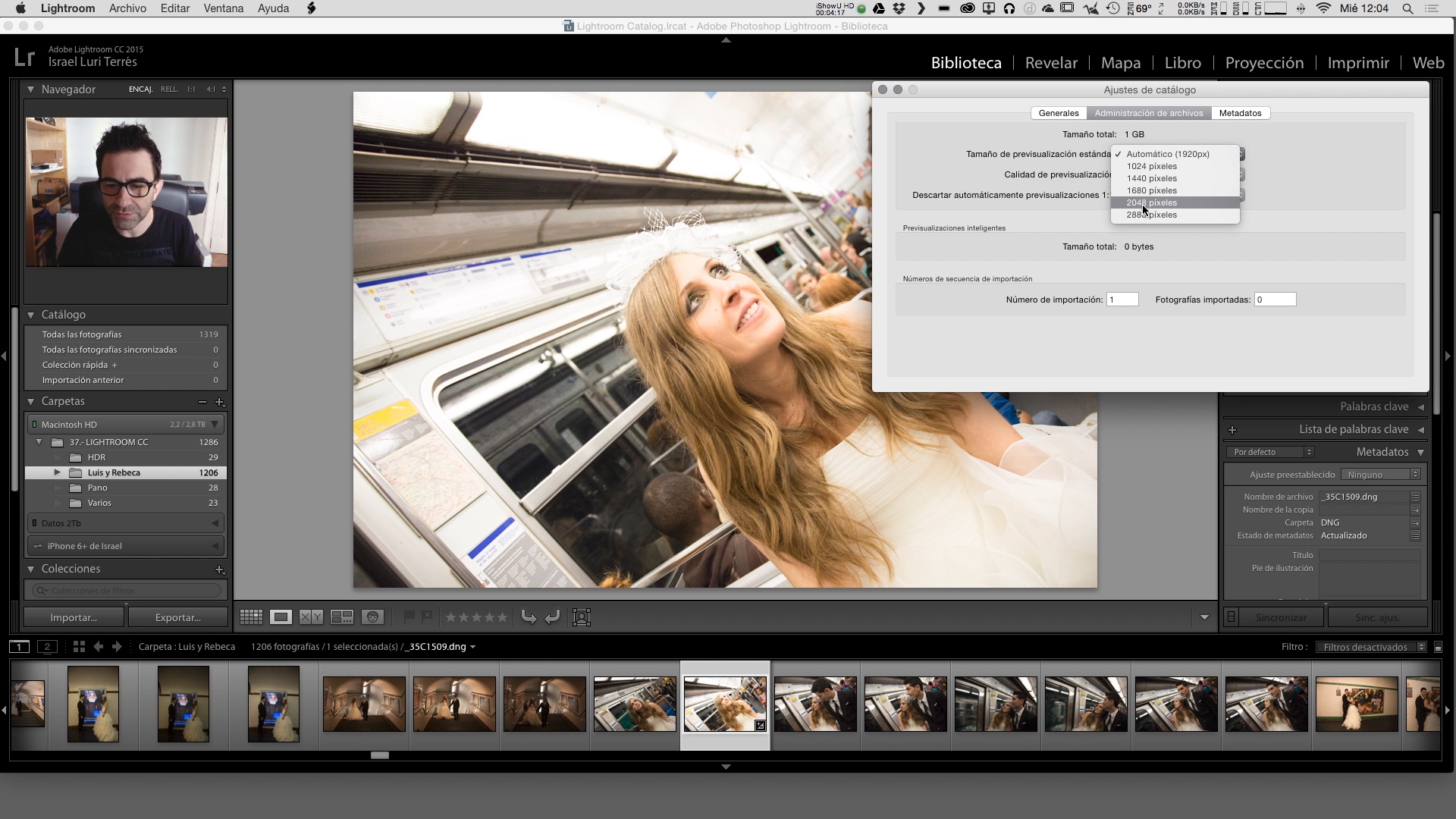Open People face view icon
This screenshot has height=819, width=1456.
[372, 617]
